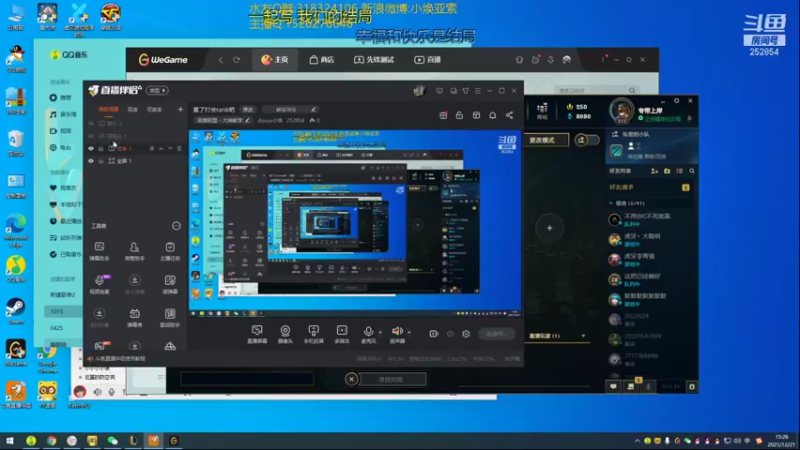The height and width of the screenshot is (450, 800).
Task: Open the 多人连麦 tool in the toolbox
Action: point(134,284)
